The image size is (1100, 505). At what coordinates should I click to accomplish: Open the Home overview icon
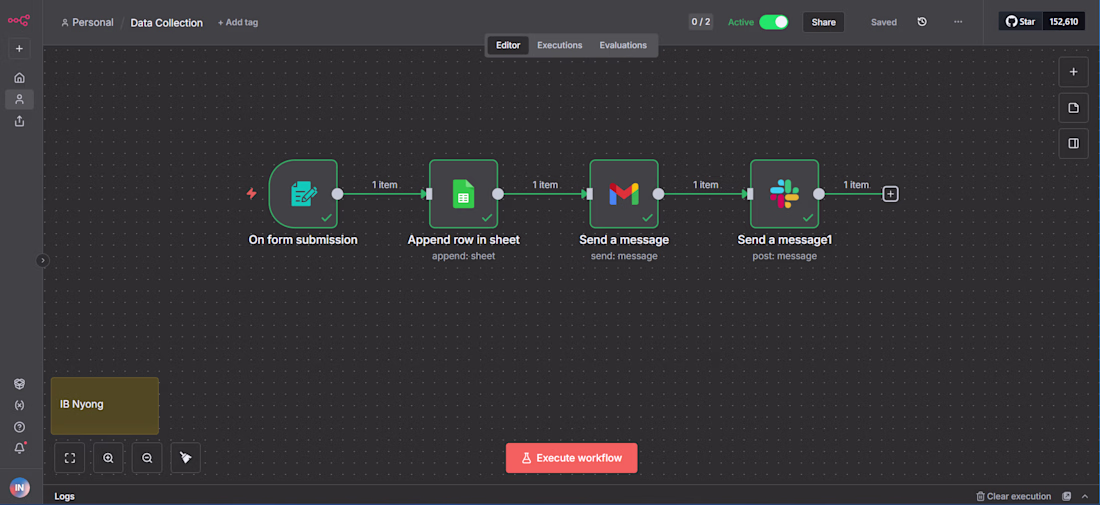point(19,78)
